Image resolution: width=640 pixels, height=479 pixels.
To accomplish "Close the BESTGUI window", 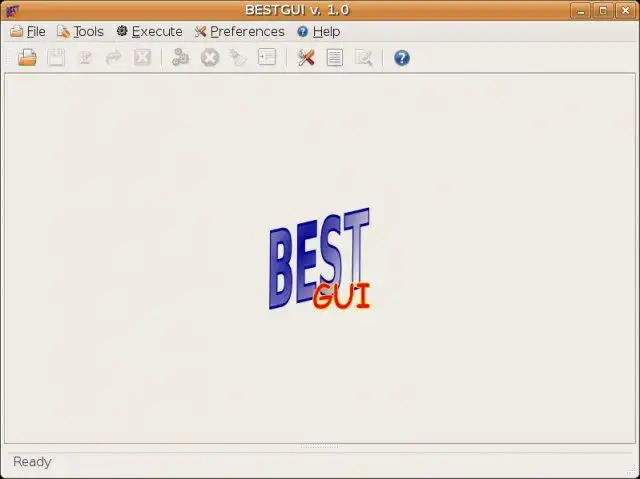I will coord(625,11).
